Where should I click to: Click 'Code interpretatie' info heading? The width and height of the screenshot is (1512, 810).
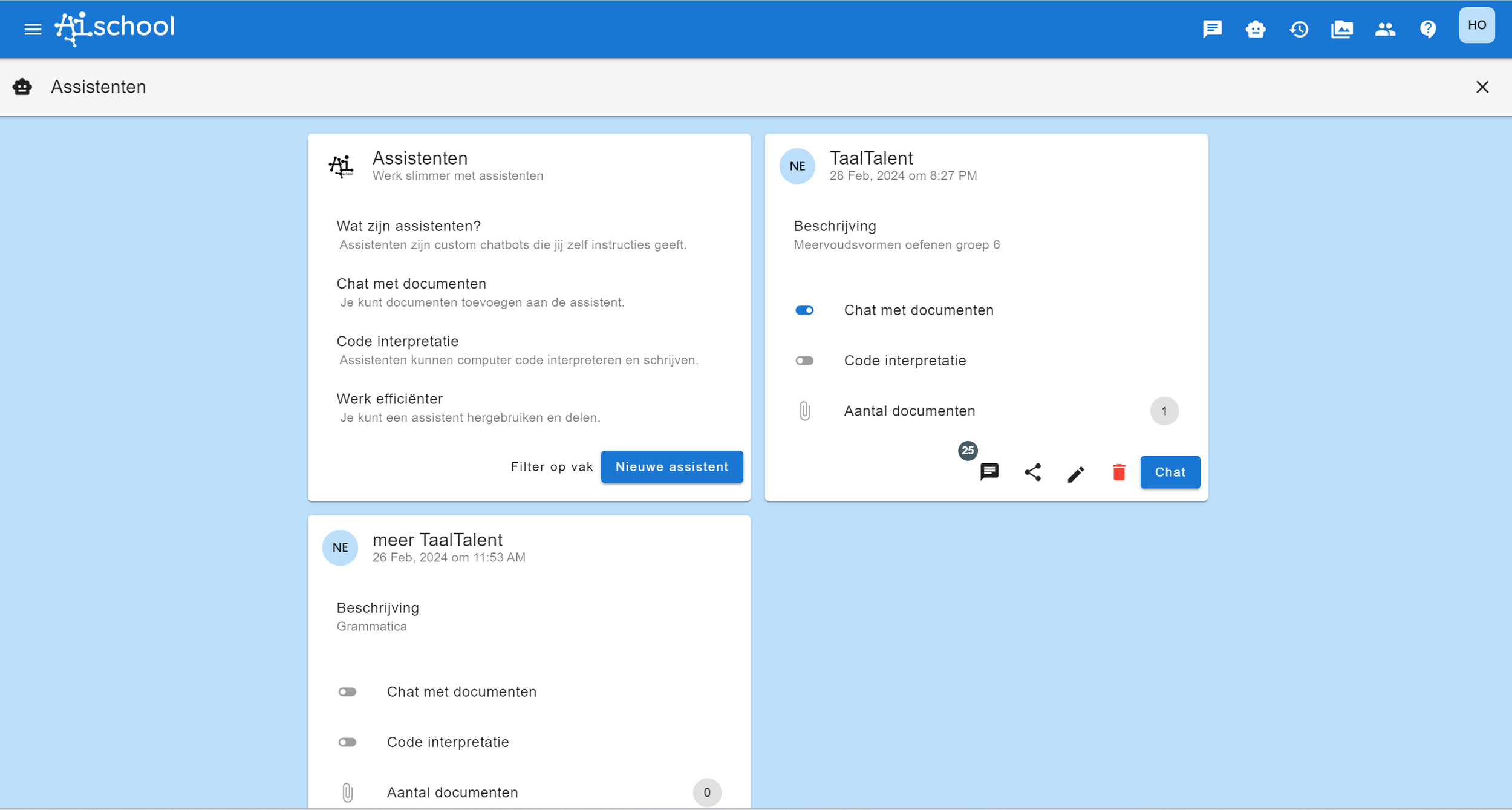[x=397, y=341]
